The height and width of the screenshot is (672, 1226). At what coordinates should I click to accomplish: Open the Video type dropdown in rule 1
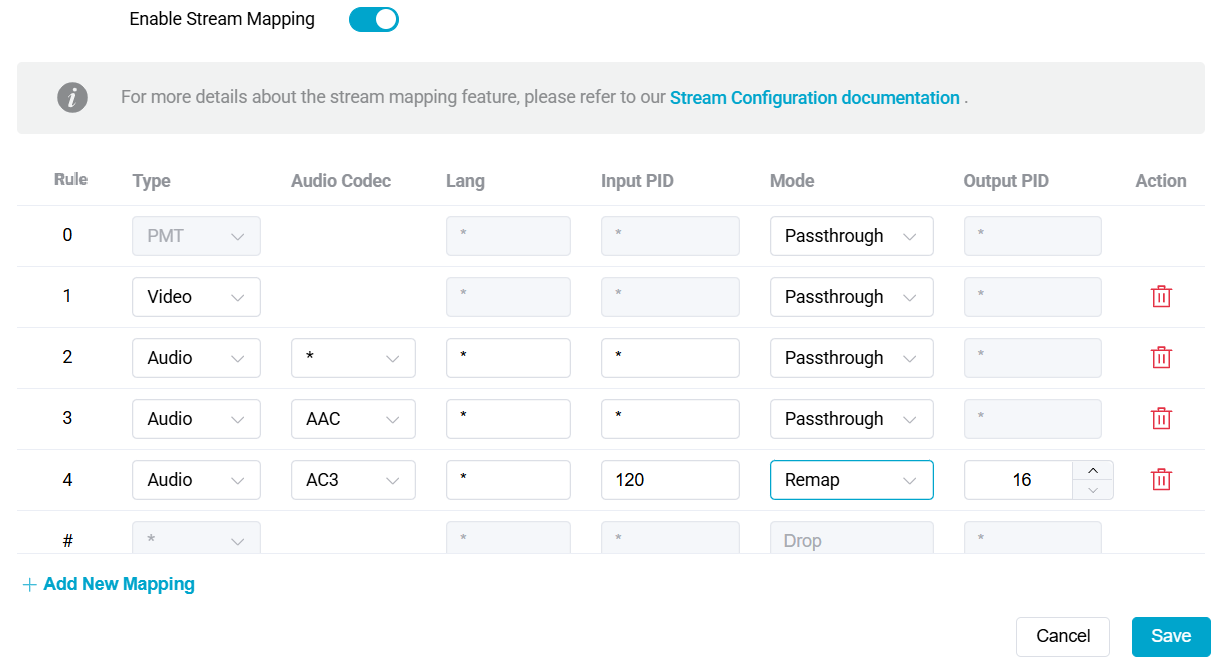[x=196, y=297]
